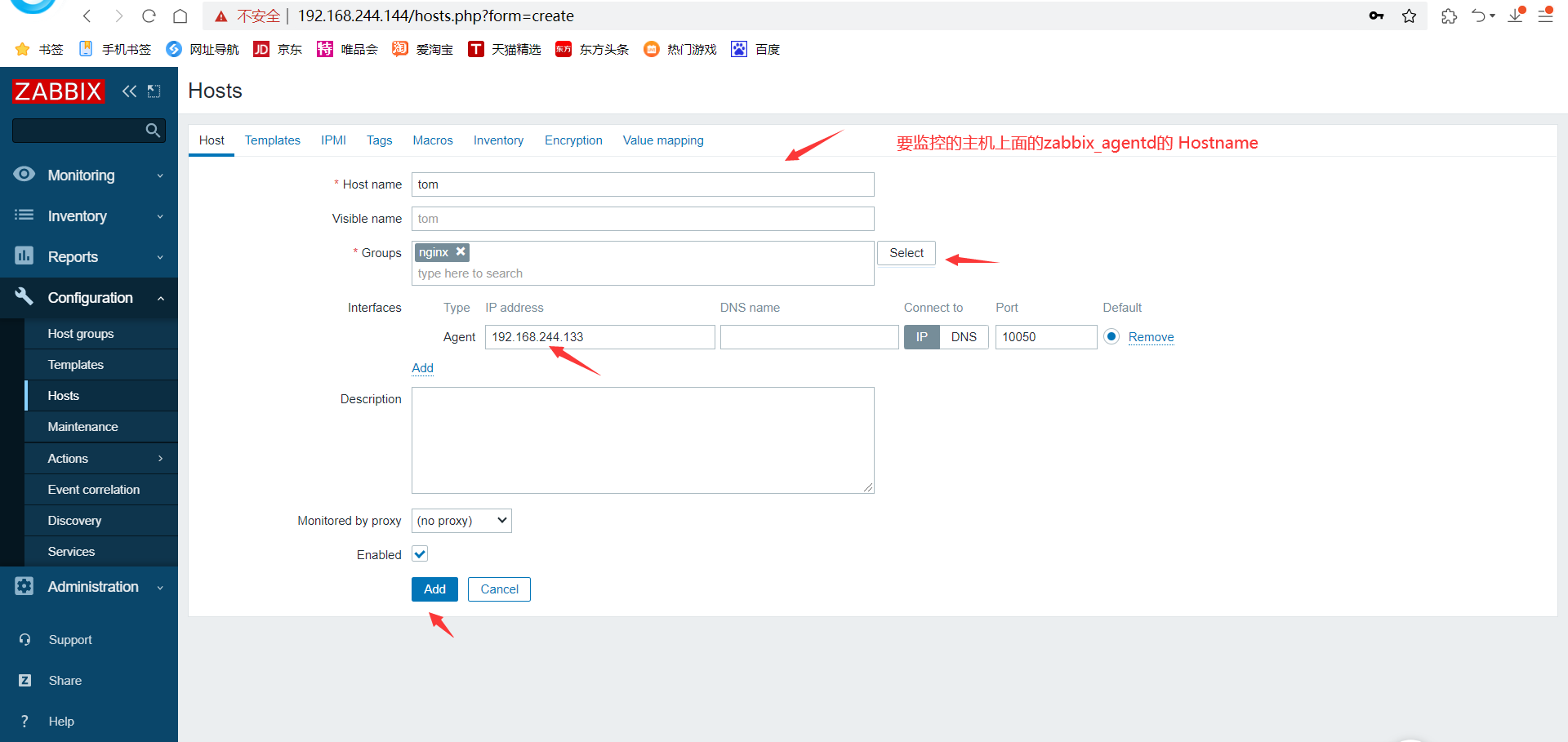The image size is (1568, 742).
Task: Click the Inventory list icon
Action: 24,215
